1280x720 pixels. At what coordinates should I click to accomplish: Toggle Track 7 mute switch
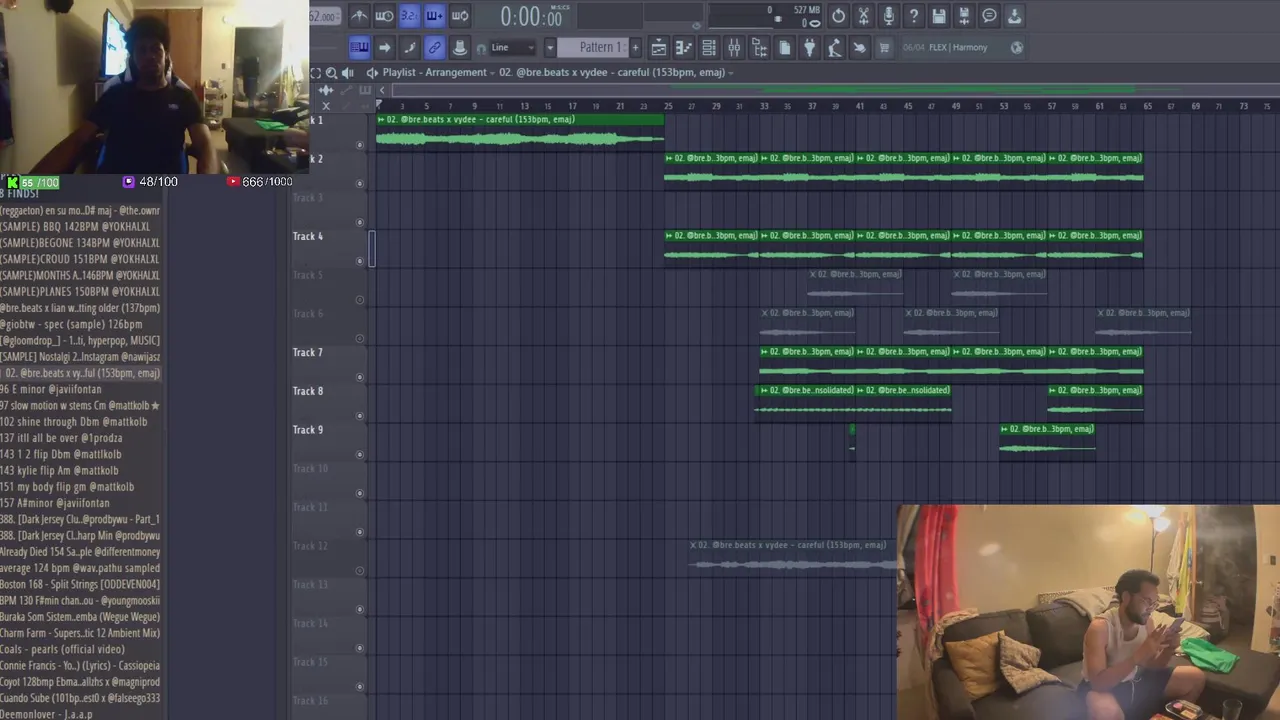click(x=360, y=377)
